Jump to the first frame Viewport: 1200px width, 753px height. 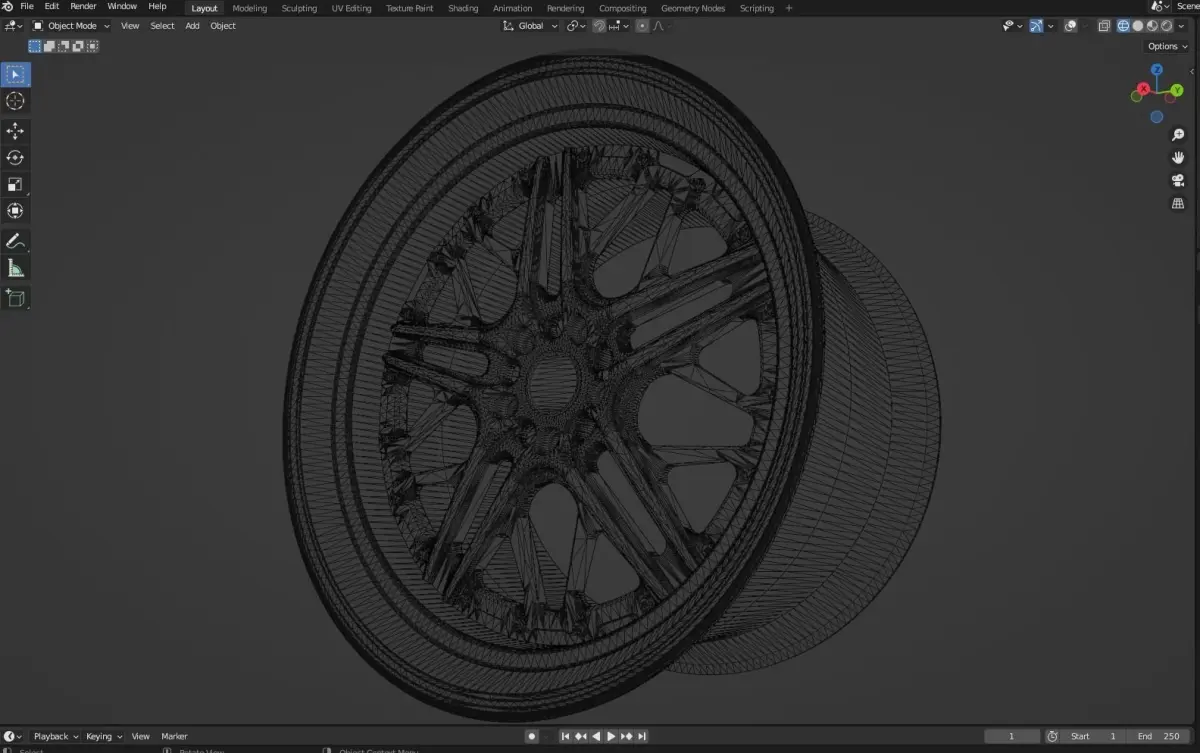tap(565, 736)
